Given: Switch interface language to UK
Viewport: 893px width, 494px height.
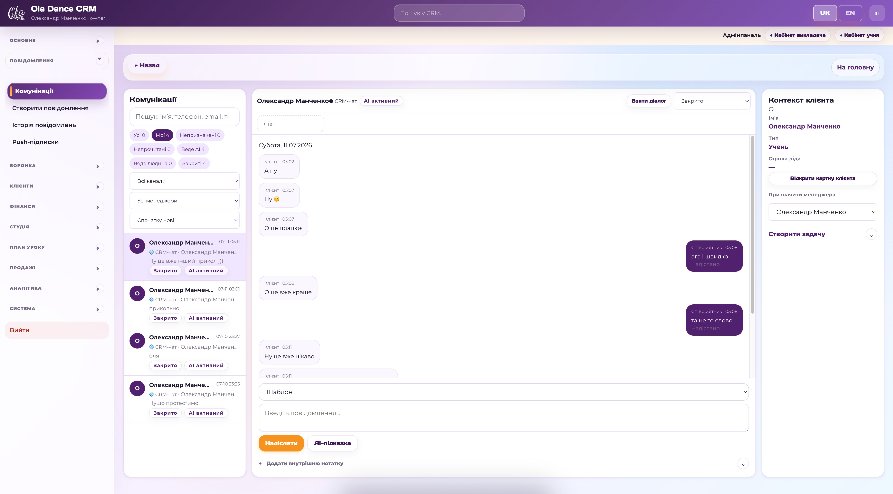Looking at the screenshot, I should (824, 13).
